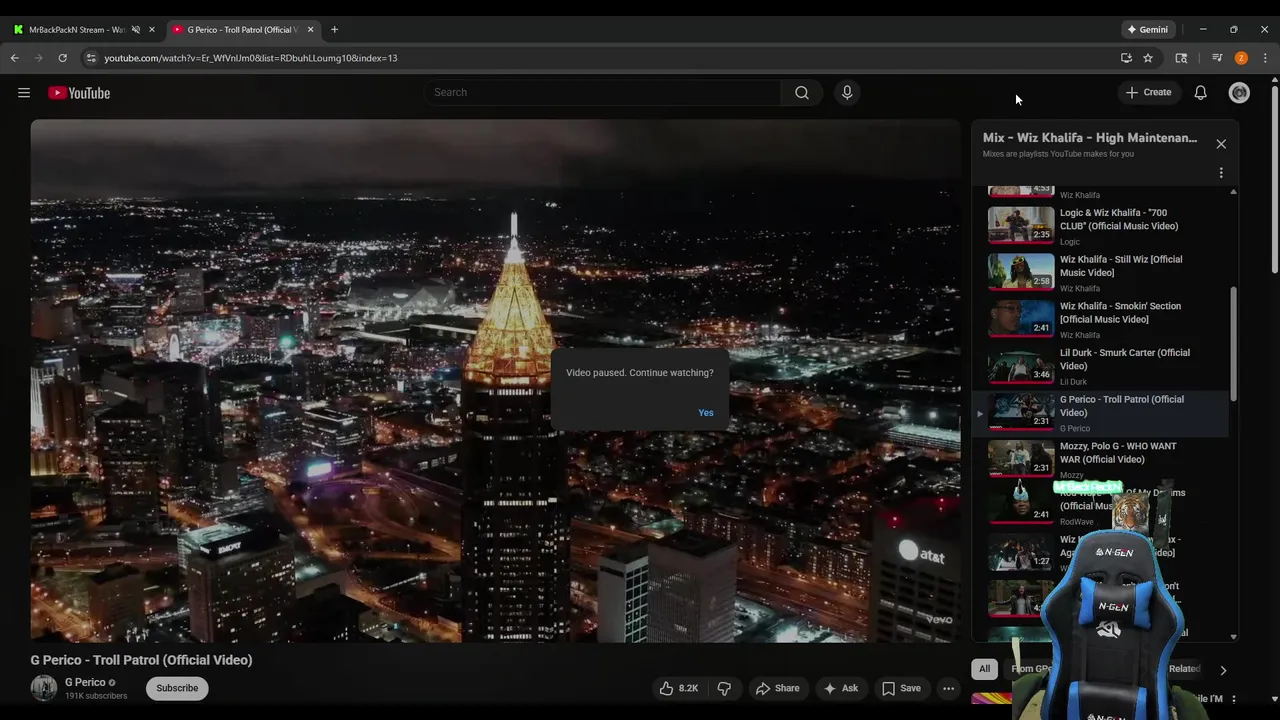Dislike the video with thumbs down
This screenshot has width=1280, height=720.
[x=724, y=688]
